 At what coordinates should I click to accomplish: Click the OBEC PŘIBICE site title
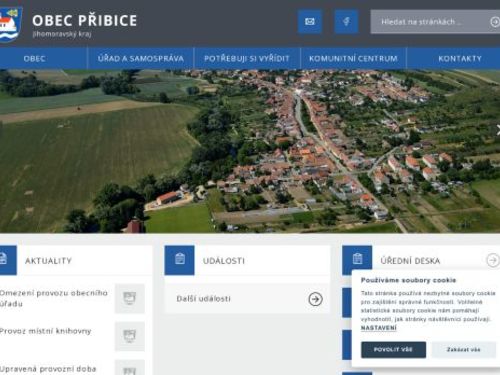tap(85, 20)
